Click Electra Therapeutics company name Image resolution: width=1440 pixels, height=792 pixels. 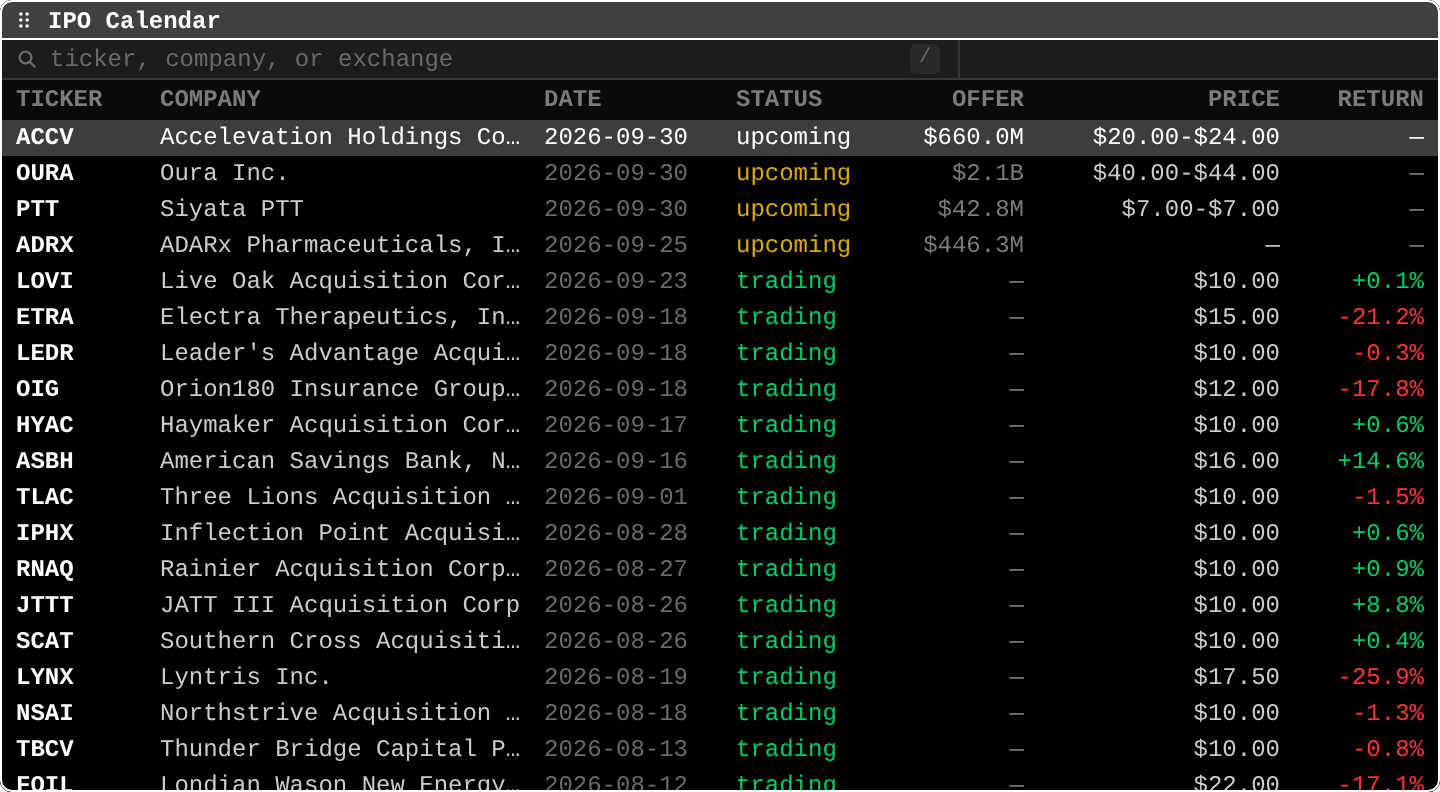pyautogui.click(x=340, y=317)
